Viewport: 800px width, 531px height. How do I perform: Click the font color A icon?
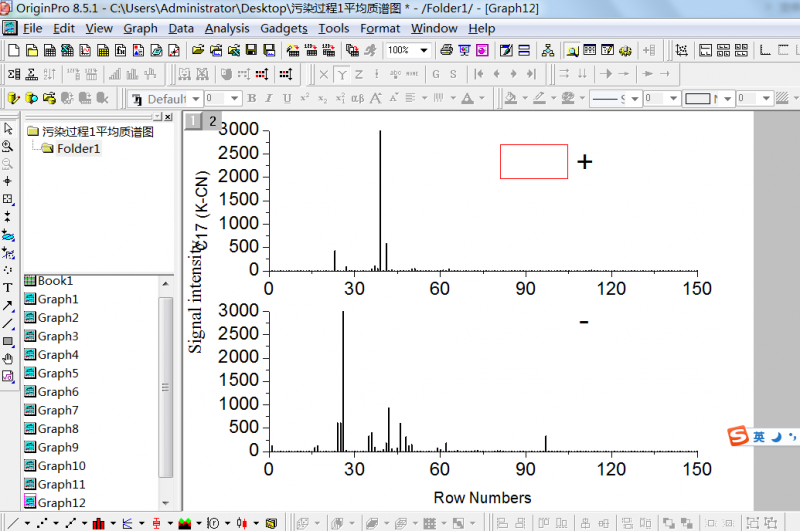pos(467,98)
